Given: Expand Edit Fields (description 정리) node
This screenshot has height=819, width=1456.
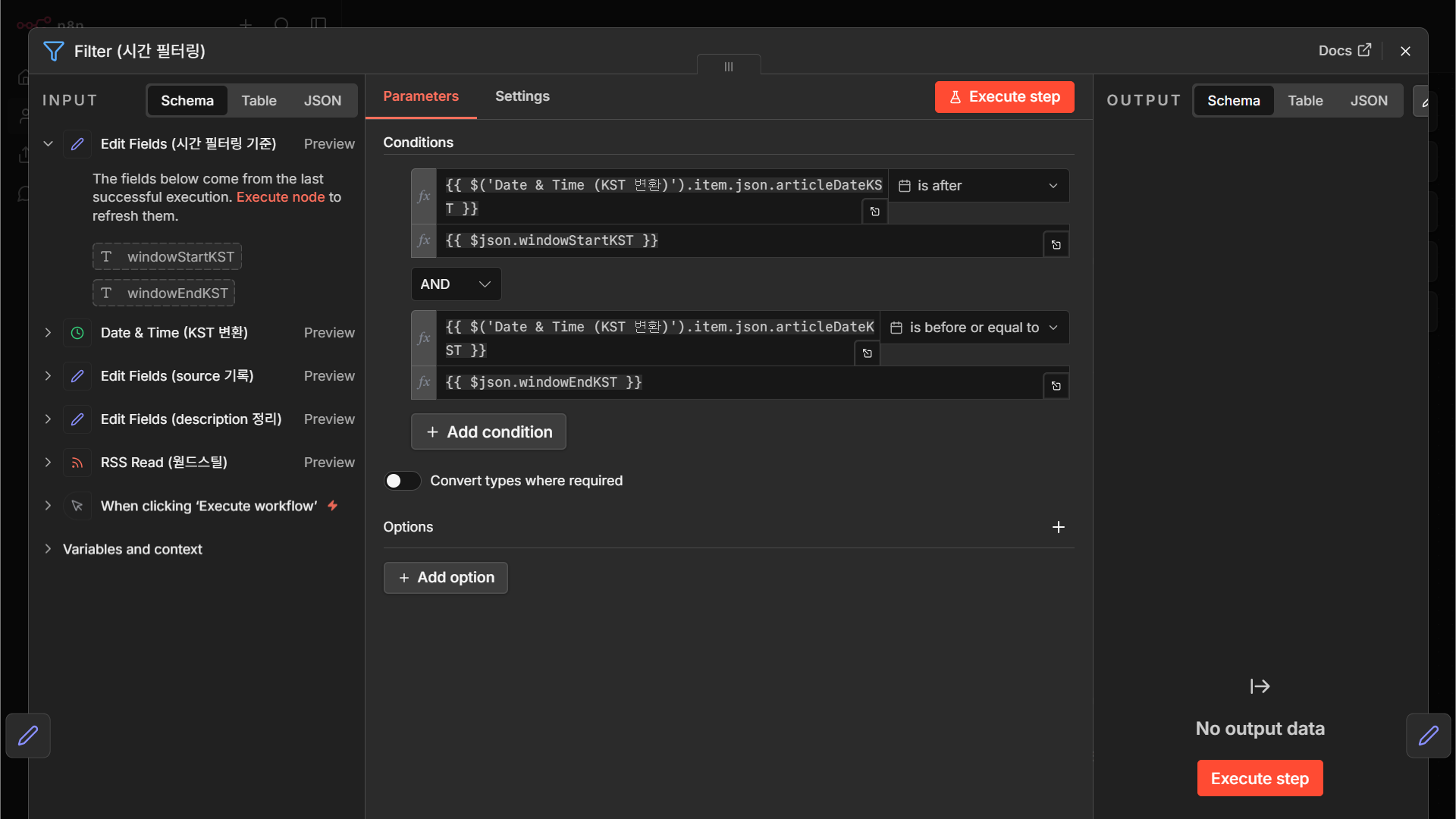Looking at the screenshot, I should [48, 419].
